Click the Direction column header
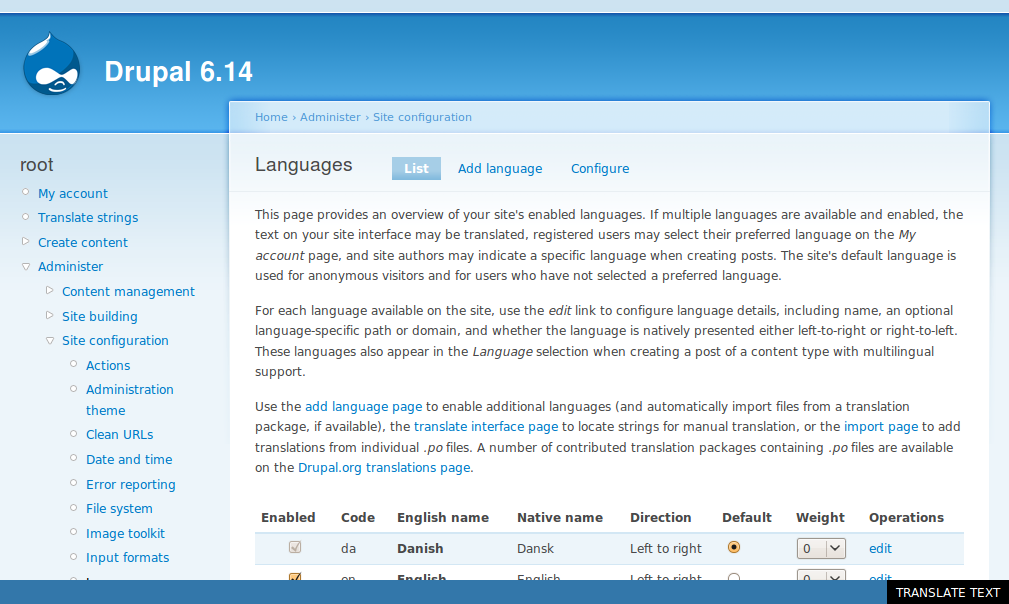This screenshot has height=604, width=1009. pyautogui.click(x=660, y=518)
